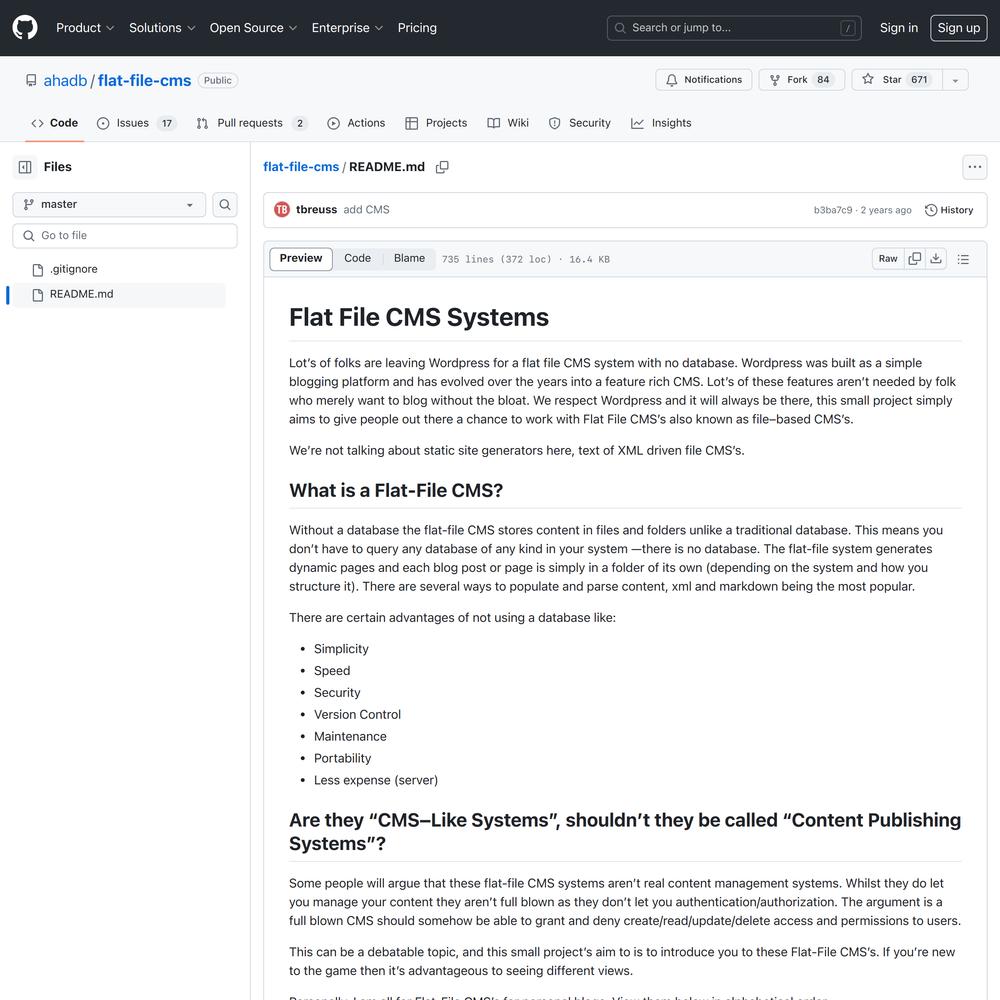Download the raw README file
Image resolution: width=1000 pixels, height=1000 pixels.
936,259
